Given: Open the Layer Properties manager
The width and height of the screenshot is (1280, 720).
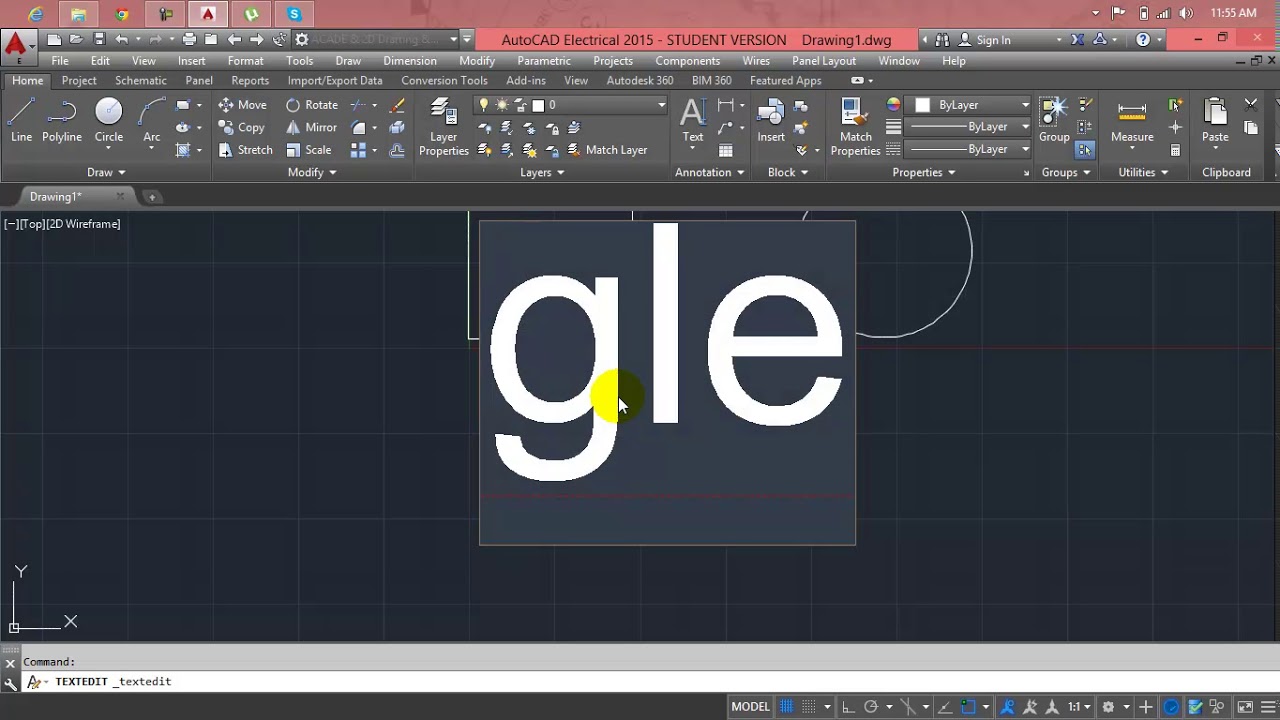Looking at the screenshot, I should coord(444,127).
